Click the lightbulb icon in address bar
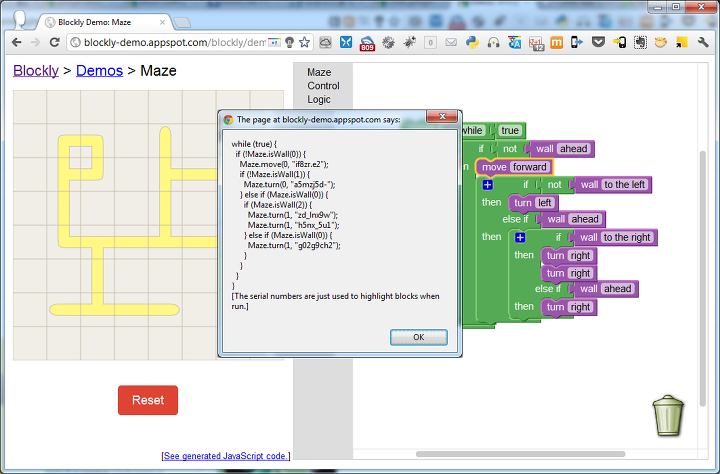 pyautogui.click(x=289, y=43)
